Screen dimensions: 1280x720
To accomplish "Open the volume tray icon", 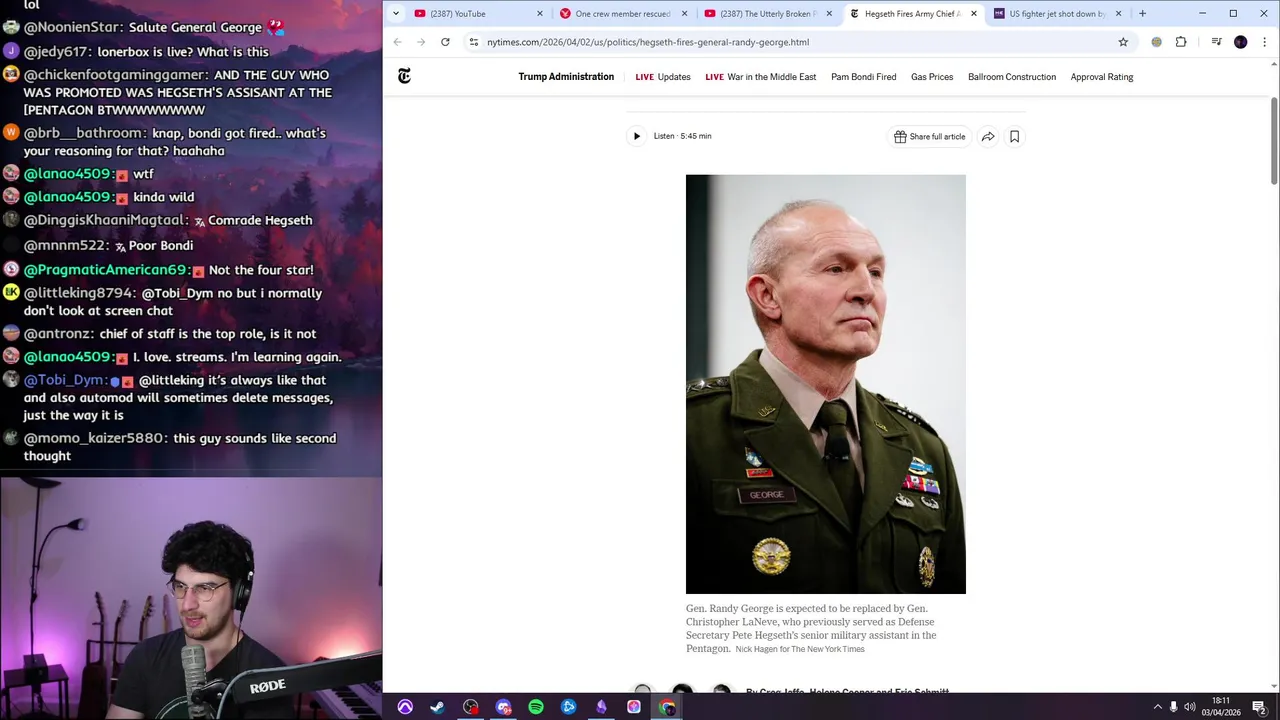I will [1190, 707].
